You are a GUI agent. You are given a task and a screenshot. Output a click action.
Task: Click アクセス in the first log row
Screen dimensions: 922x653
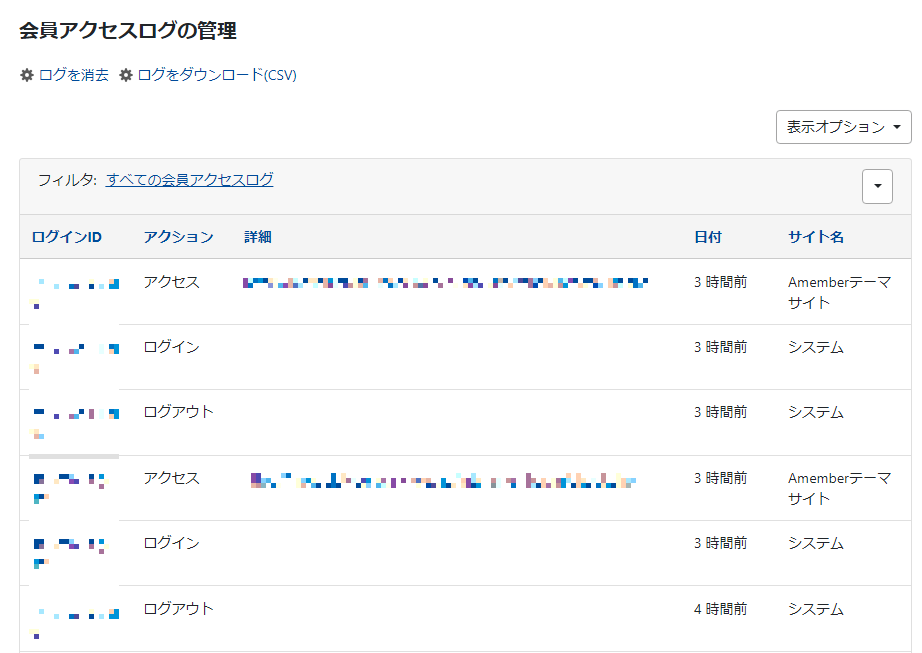click(x=171, y=282)
